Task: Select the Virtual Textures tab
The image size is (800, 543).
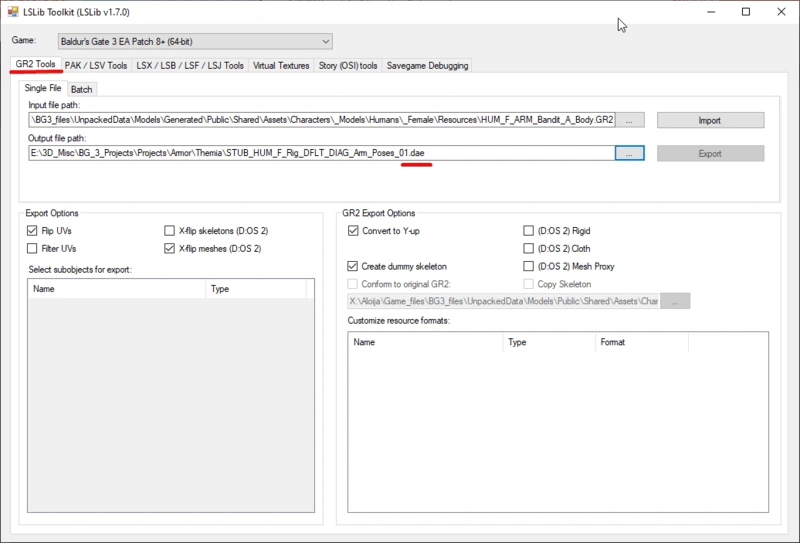Action: click(x=281, y=65)
